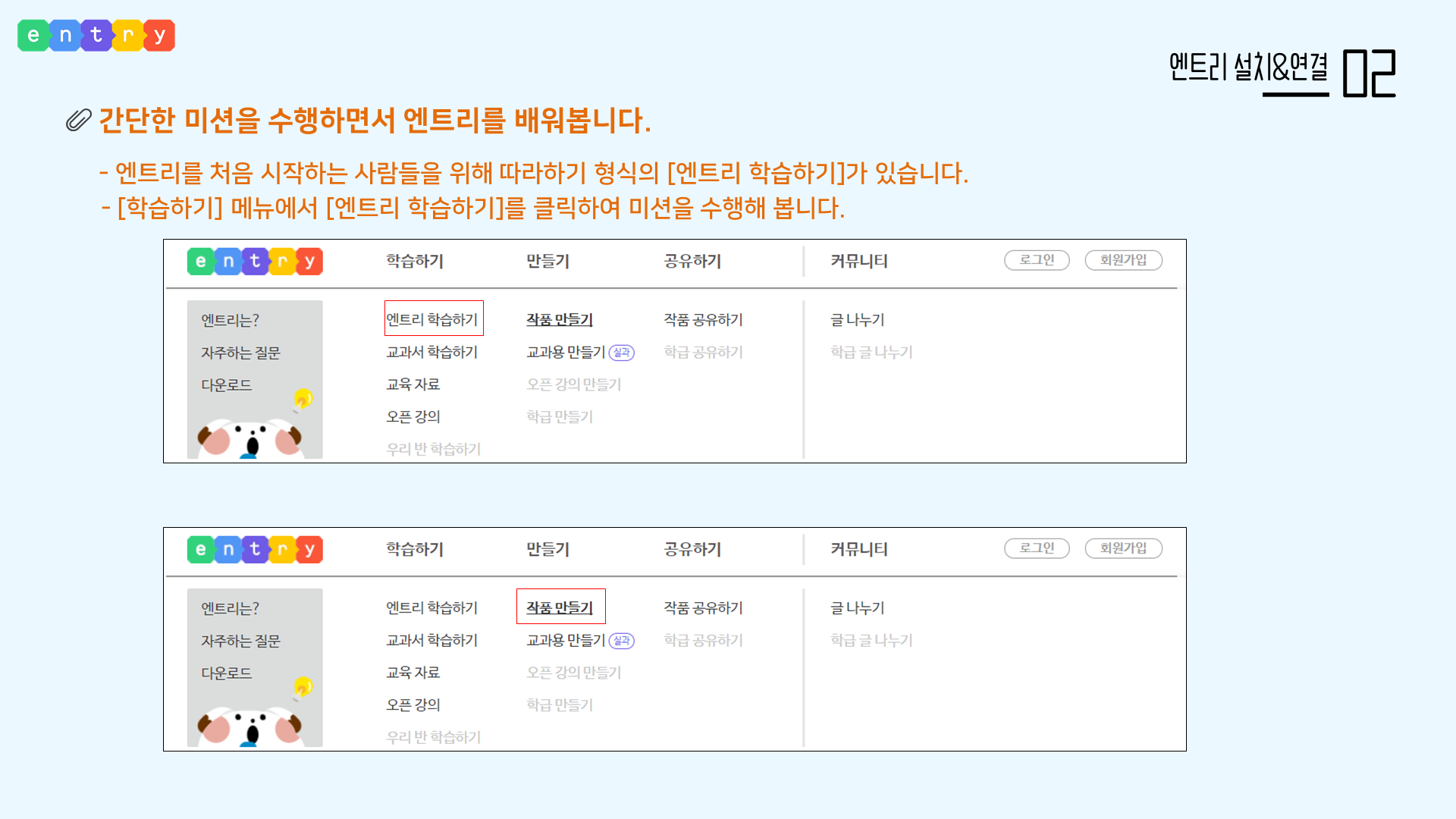Image resolution: width=1456 pixels, height=819 pixels.
Task: Open 커뮤니티 menu in upper screenshot
Action: (x=859, y=261)
